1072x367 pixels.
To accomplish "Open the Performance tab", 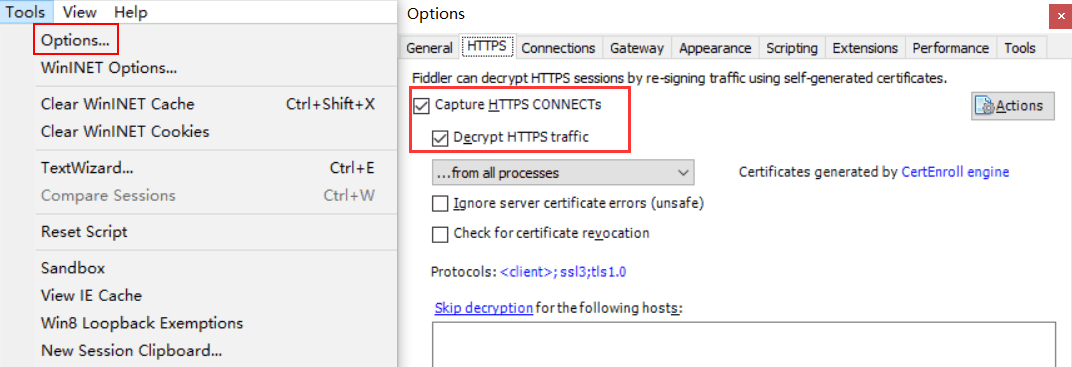I will 951,48.
